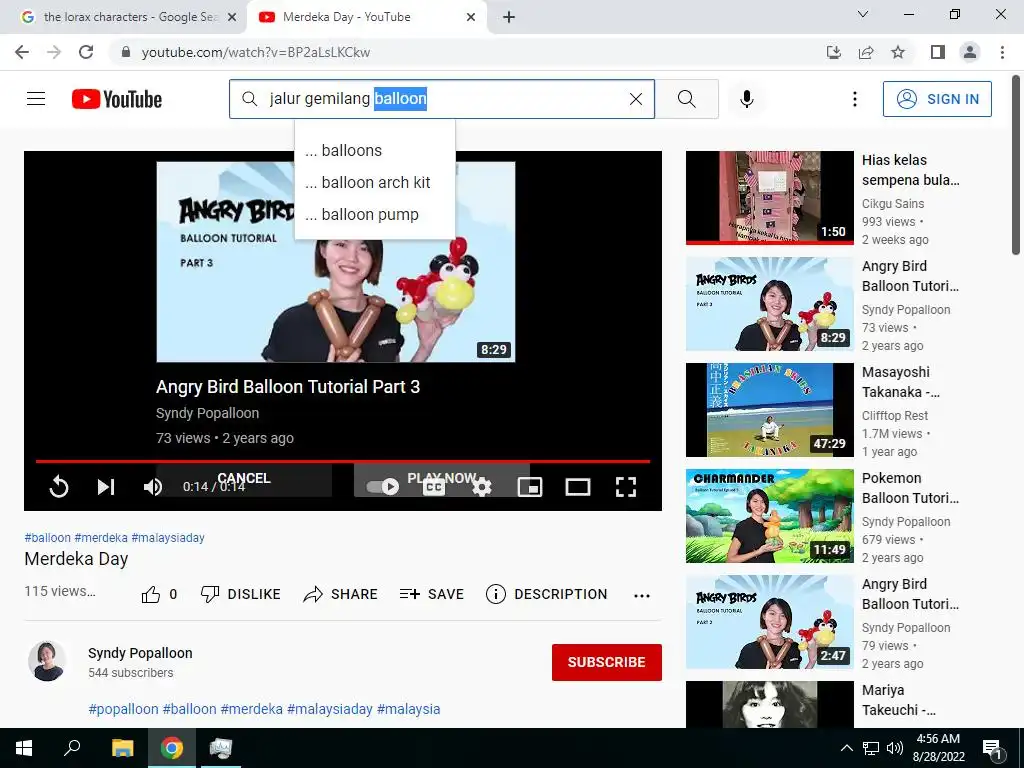Clear the search box with the X
This screenshot has height=768, width=1024.
635,99
